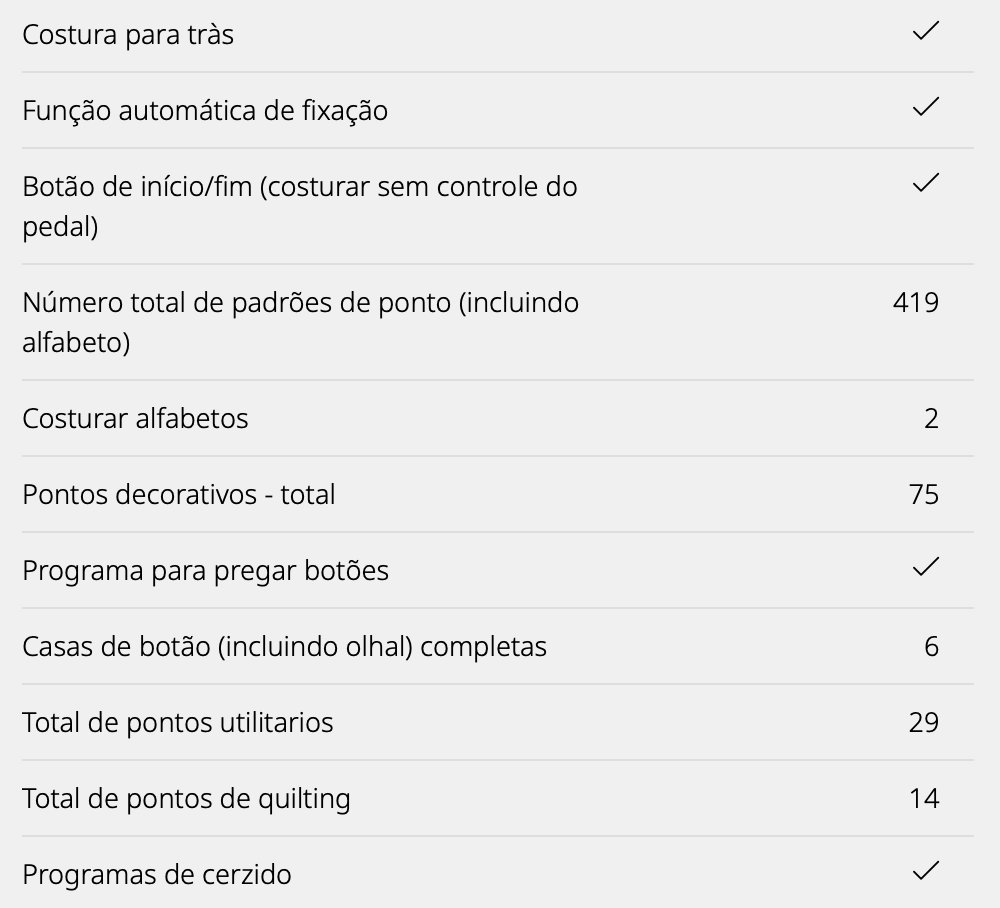Click the Programa para pregar botões label
The height and width of the screenshot is (908, 1000).
tap(205, 570)
